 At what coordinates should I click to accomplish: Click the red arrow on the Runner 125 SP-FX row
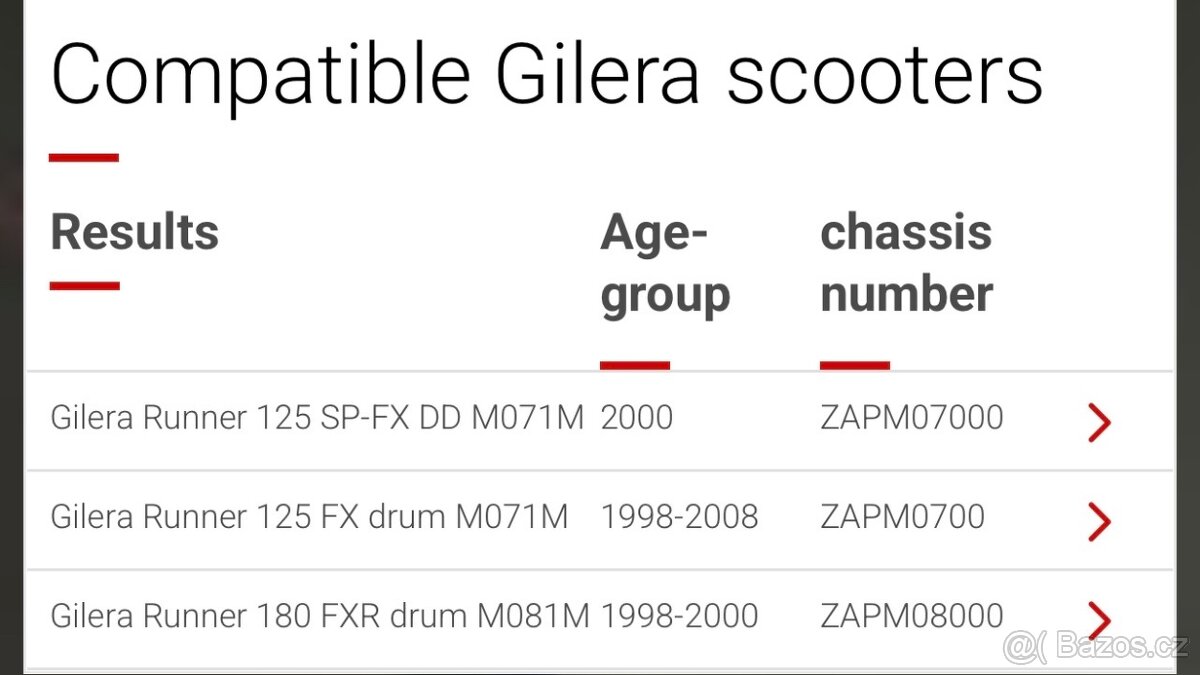[x=1097, y=422]
